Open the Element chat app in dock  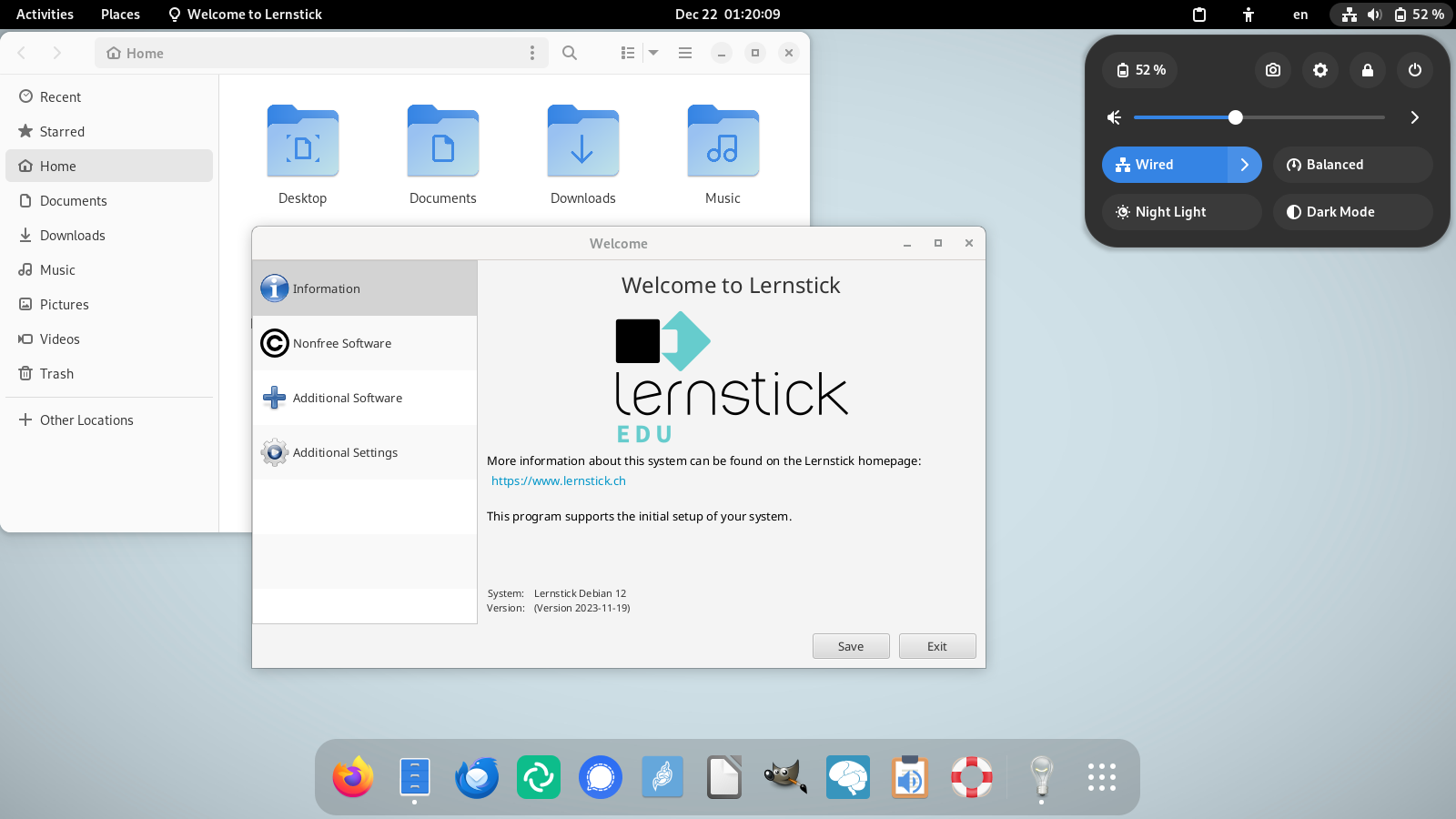(539, 777)
